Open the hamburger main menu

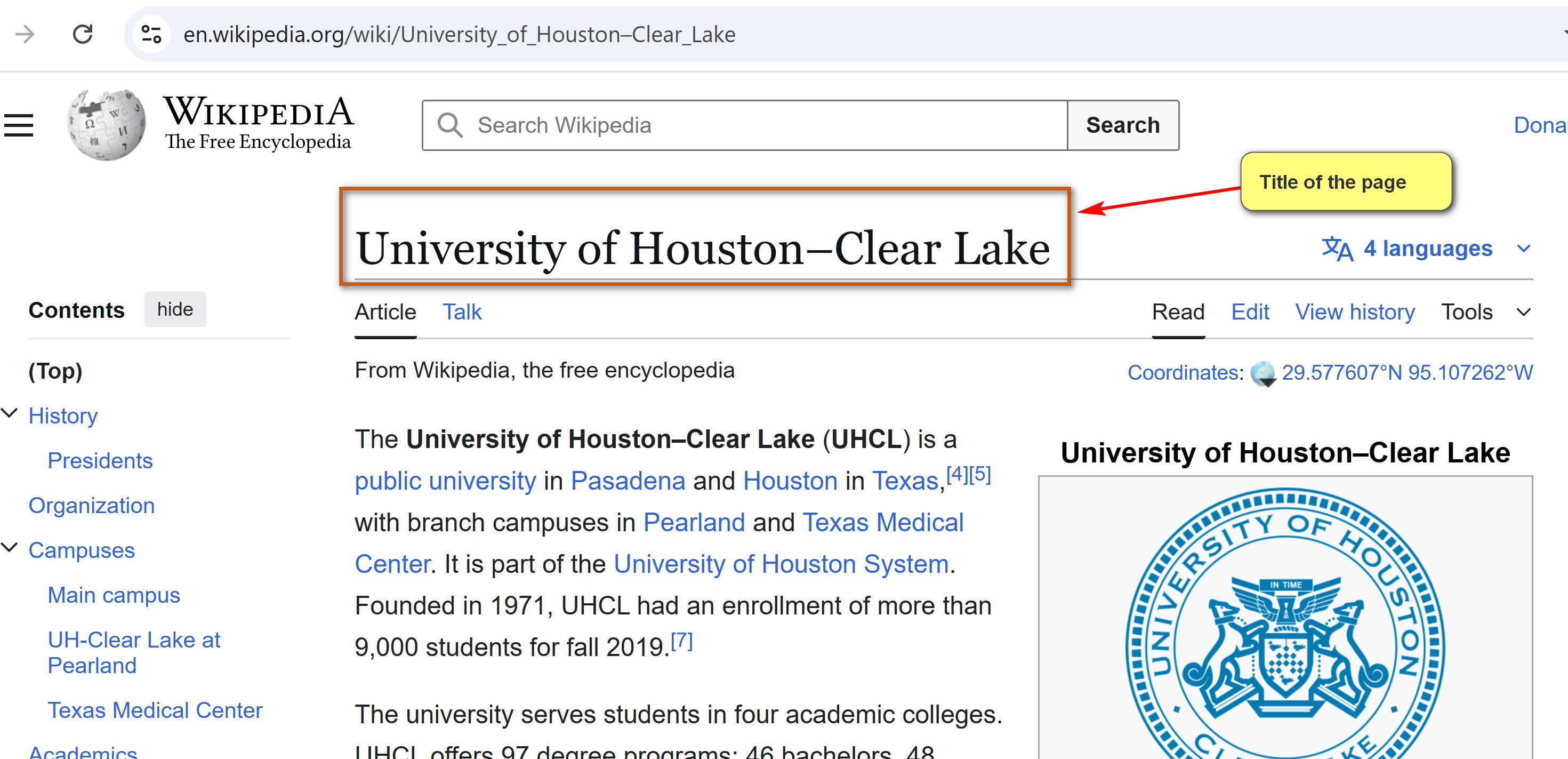(x=18, y=125)
